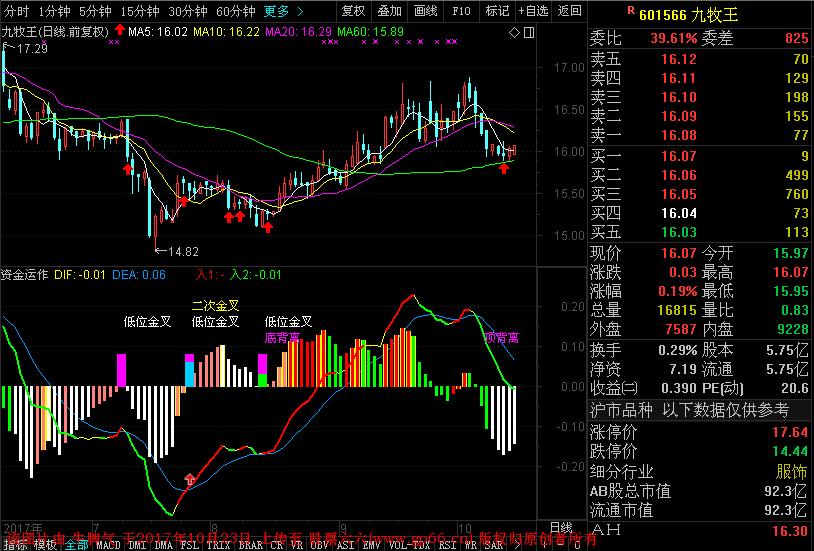Open the 复权 adjustment menu
This screenshot has width=814, height=551.
(x=353, y=11)
